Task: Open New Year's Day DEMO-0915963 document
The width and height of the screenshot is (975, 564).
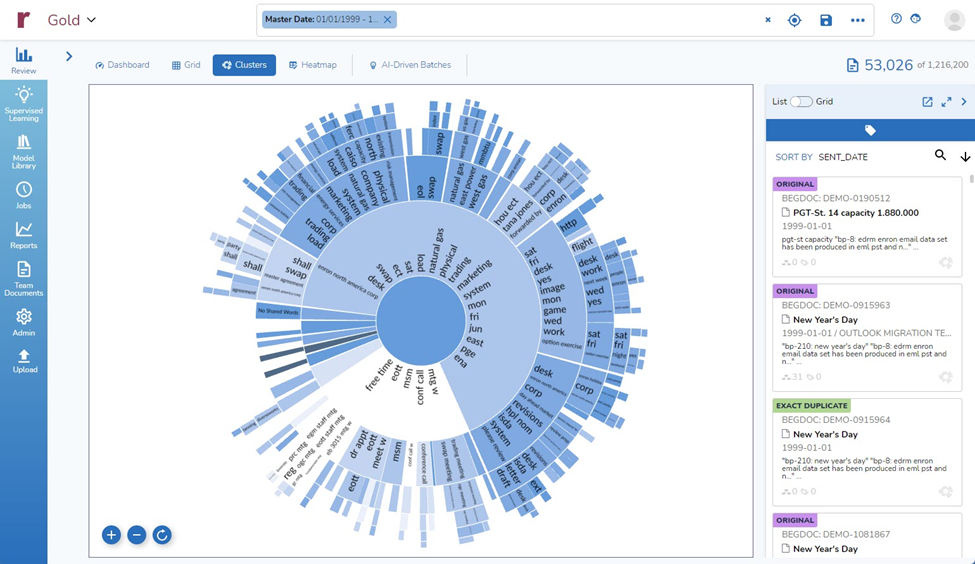Action: (825, 320)
